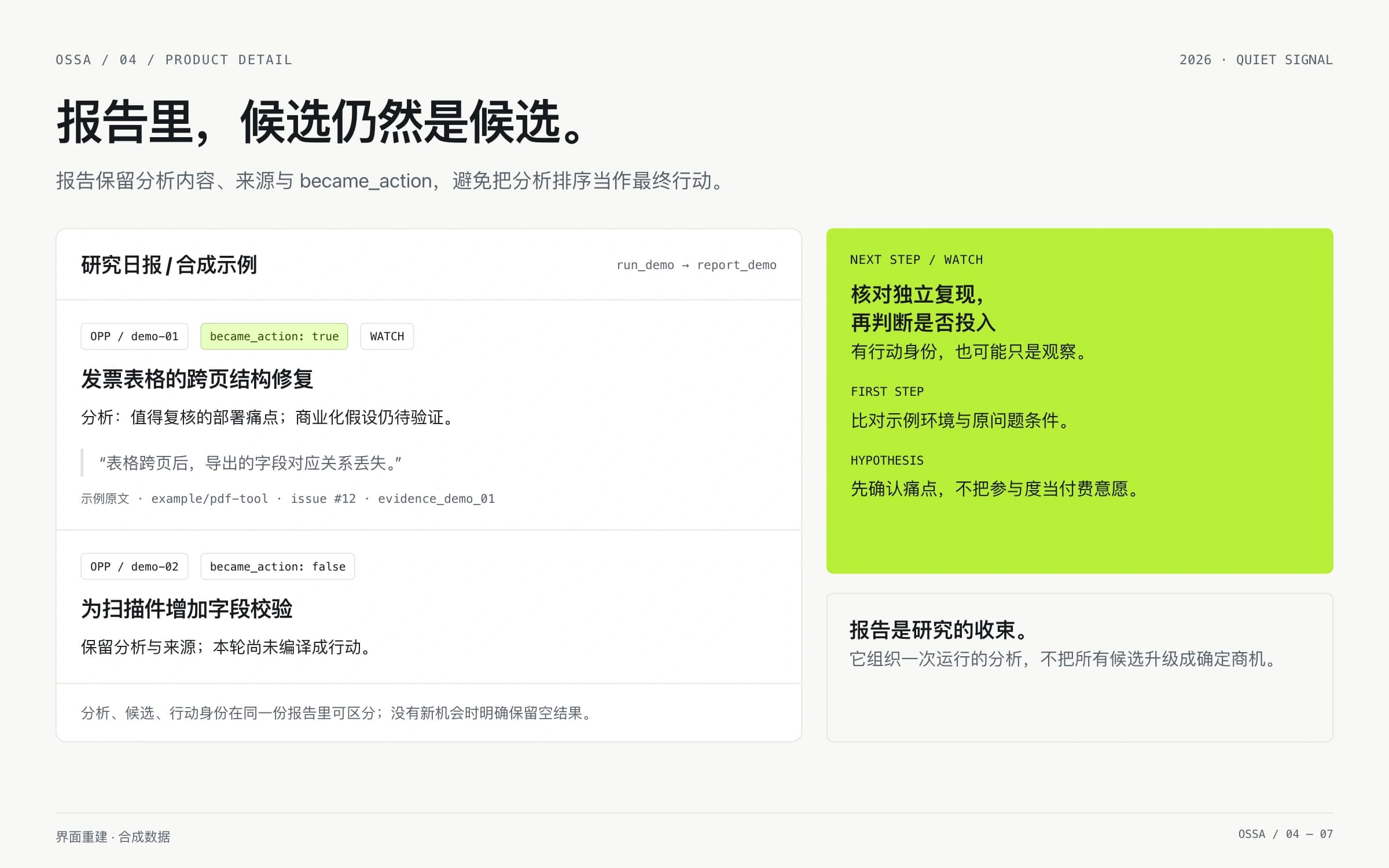1389x868 pixels.
Task: Click green card heading '核对独立复现，再判断是否投入'
Action: pyautogui.click(x=923, y=308)
